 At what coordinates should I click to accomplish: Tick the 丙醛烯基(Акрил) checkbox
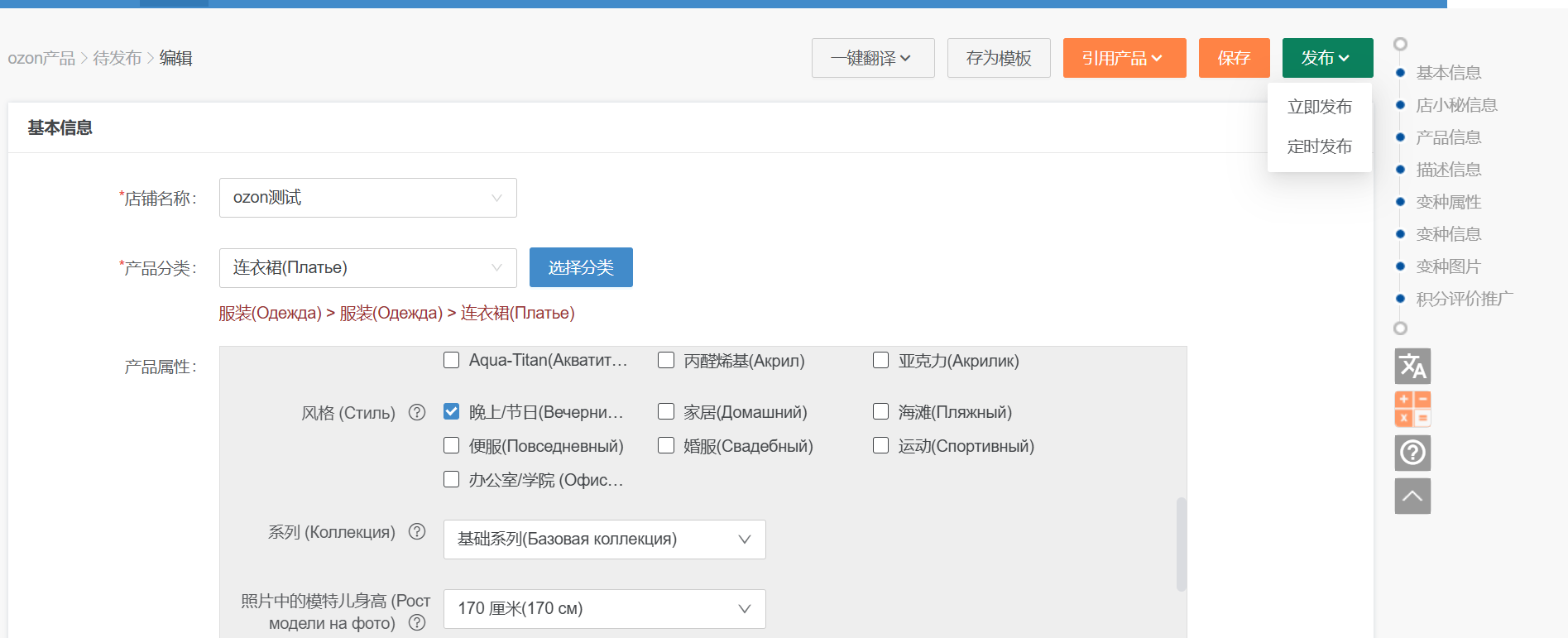666,360
